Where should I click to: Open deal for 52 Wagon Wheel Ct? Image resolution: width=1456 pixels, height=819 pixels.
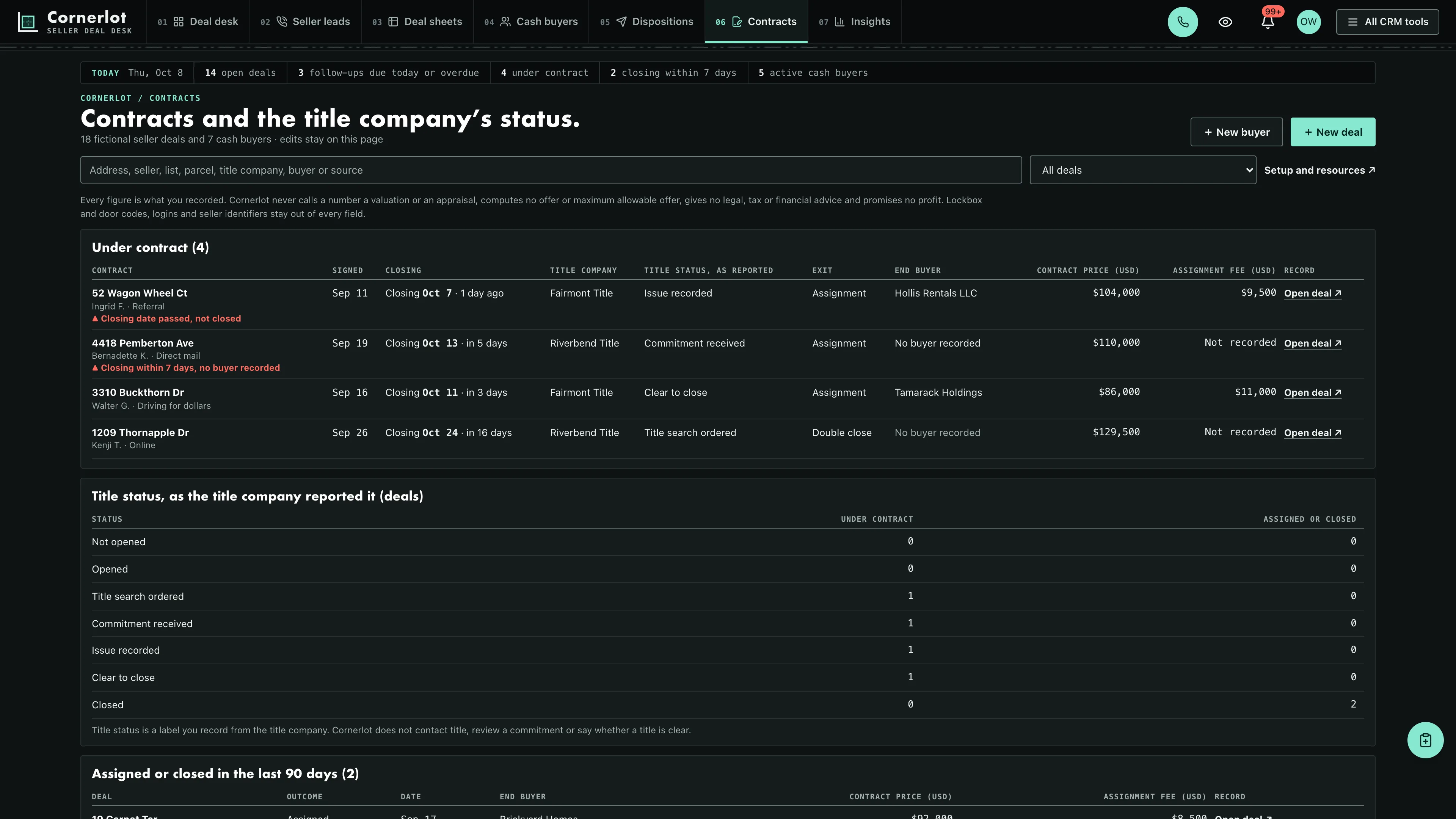tap(1312, 293)
